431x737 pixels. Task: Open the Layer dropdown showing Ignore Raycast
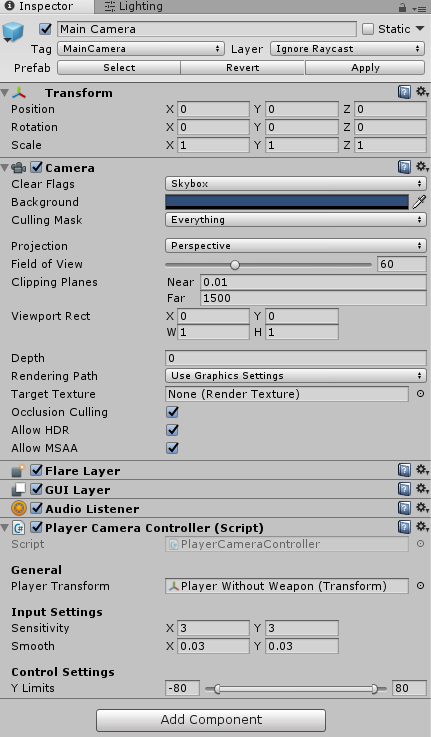click(347, 48)
